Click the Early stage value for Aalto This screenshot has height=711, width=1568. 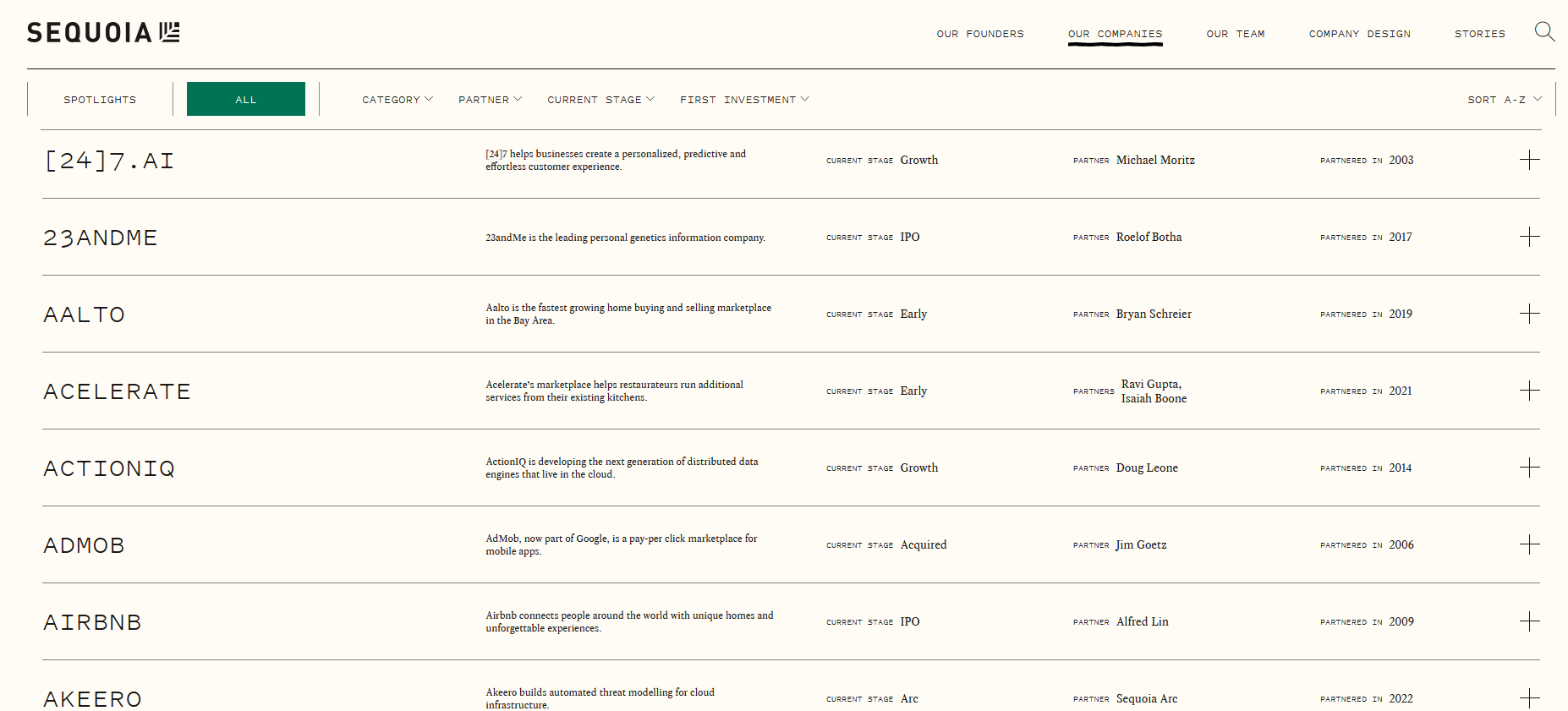[913, 314]
